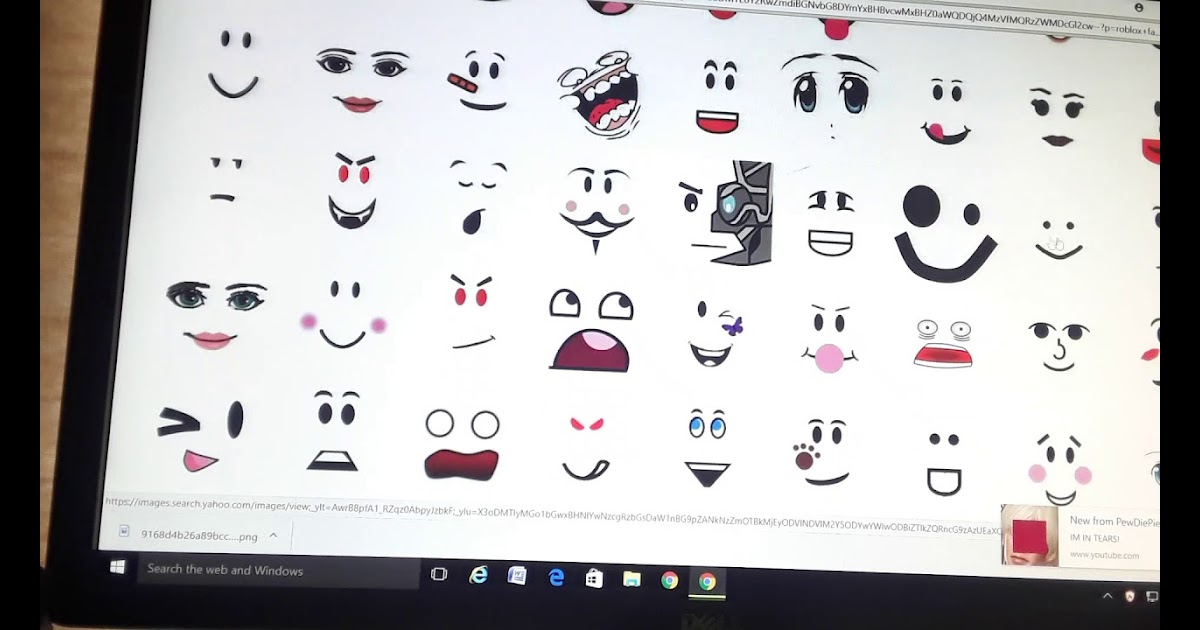Show hidden system tray icons
Image resolution: width=1200 pixels, height=630 pixels.
[x=1107, y=596]
